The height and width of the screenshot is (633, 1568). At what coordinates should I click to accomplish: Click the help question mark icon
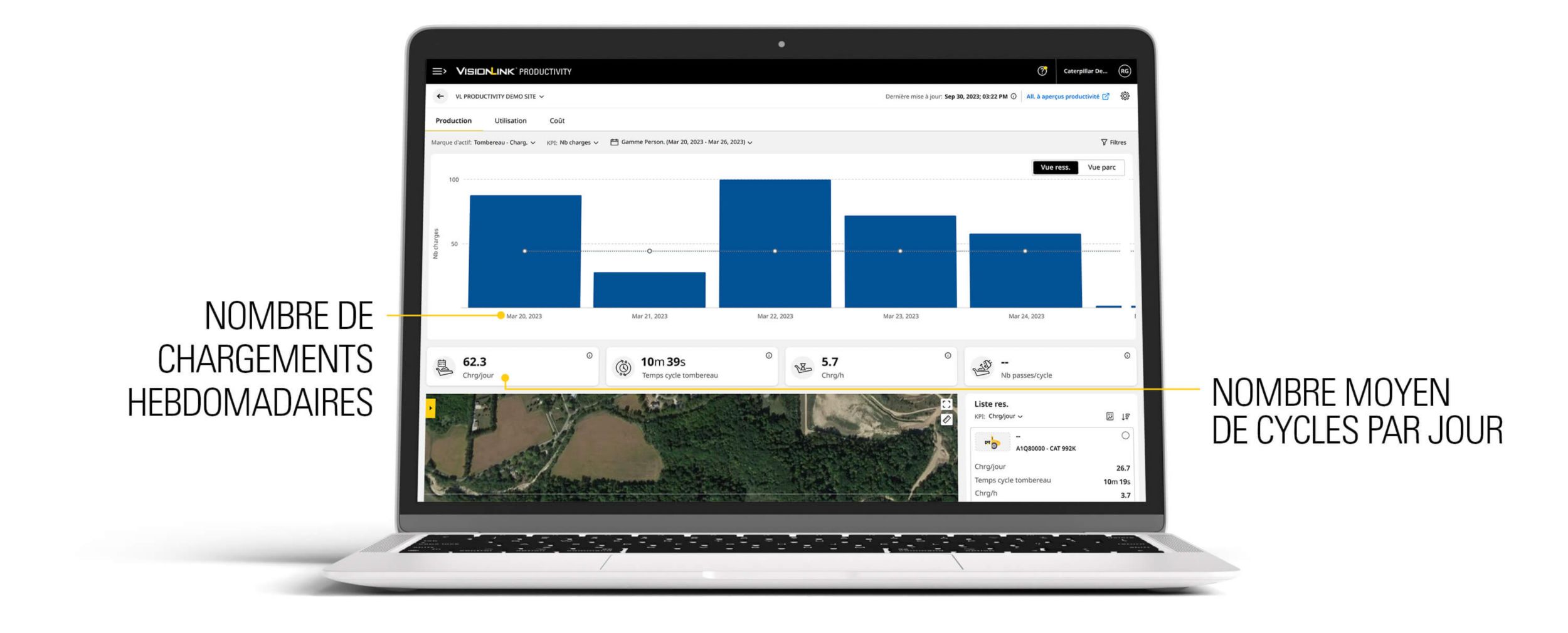pos(1042,71)
